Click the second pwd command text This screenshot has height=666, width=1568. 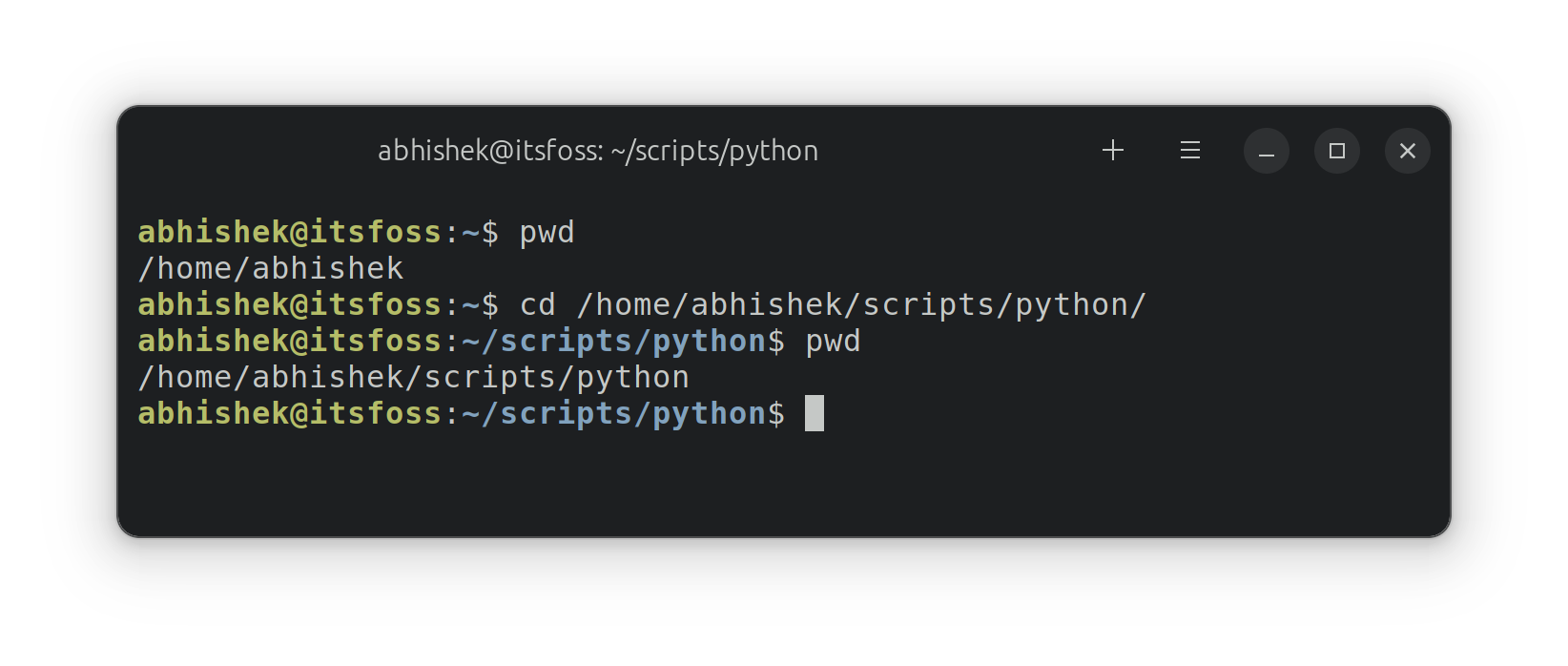pyautogui.click(x=831, y=340)
